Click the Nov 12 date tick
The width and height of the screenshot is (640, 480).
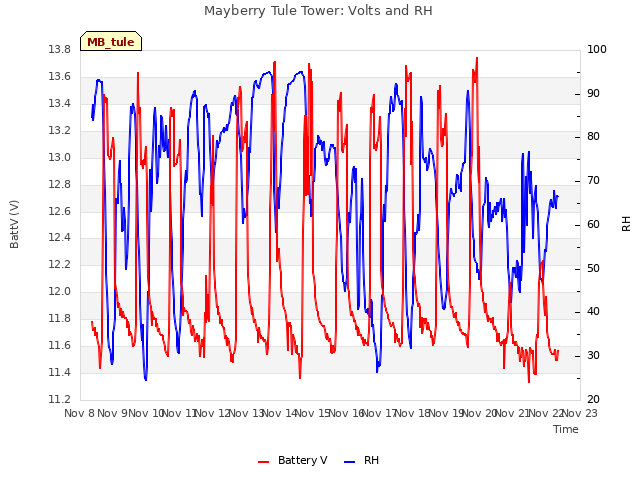(213, 413)
